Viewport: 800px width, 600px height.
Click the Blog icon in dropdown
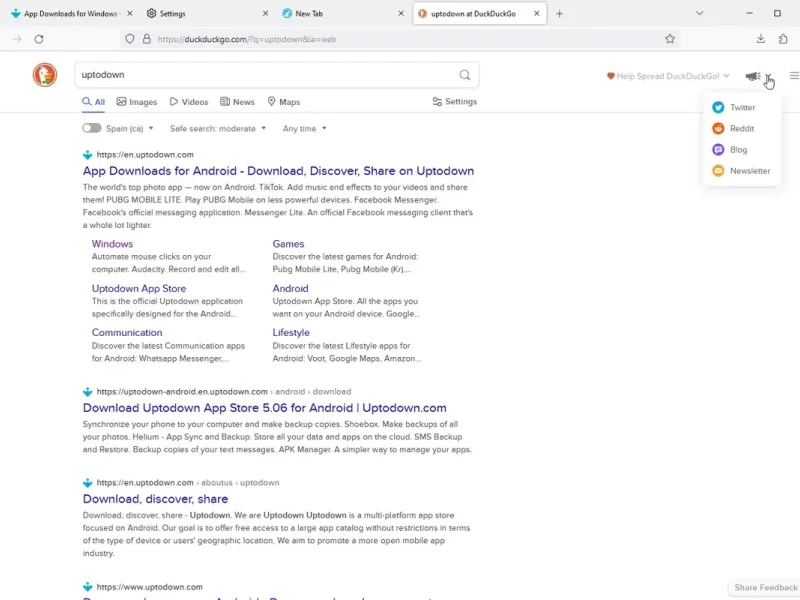click(718, 149)
